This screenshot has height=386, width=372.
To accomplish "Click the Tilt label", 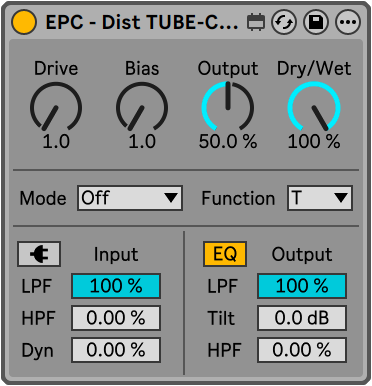I will [221, 318].
